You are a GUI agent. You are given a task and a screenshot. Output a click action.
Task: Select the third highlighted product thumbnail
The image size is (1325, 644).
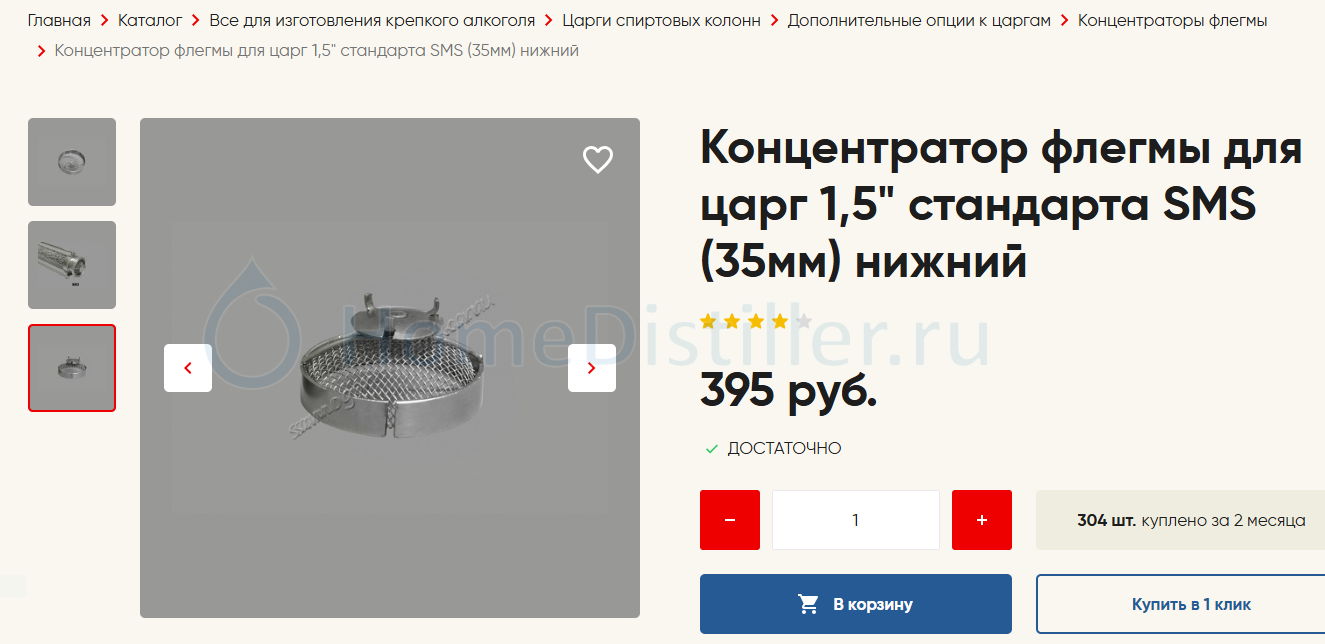click(72, 368)
